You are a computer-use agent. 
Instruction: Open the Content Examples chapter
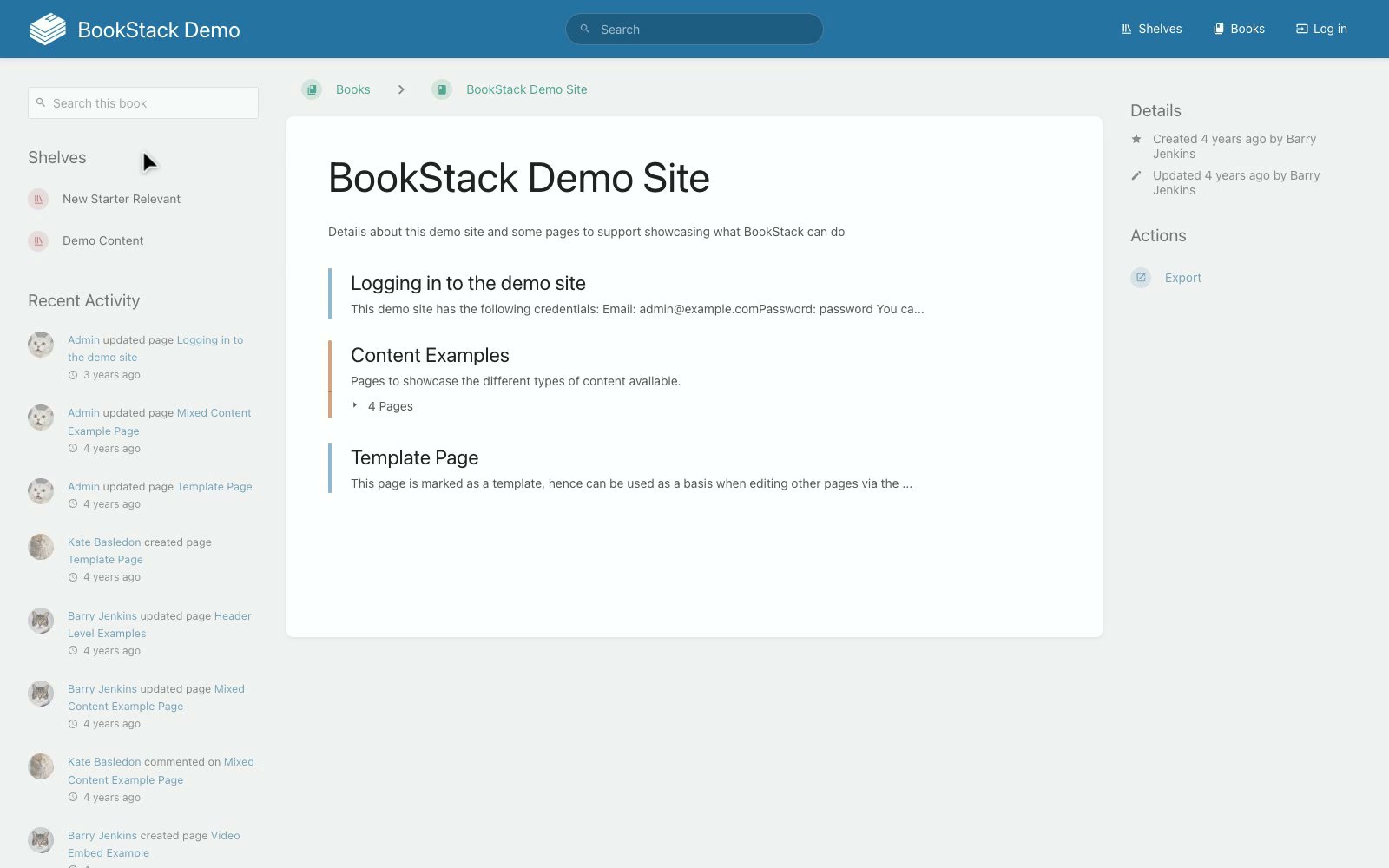(430, 355)
